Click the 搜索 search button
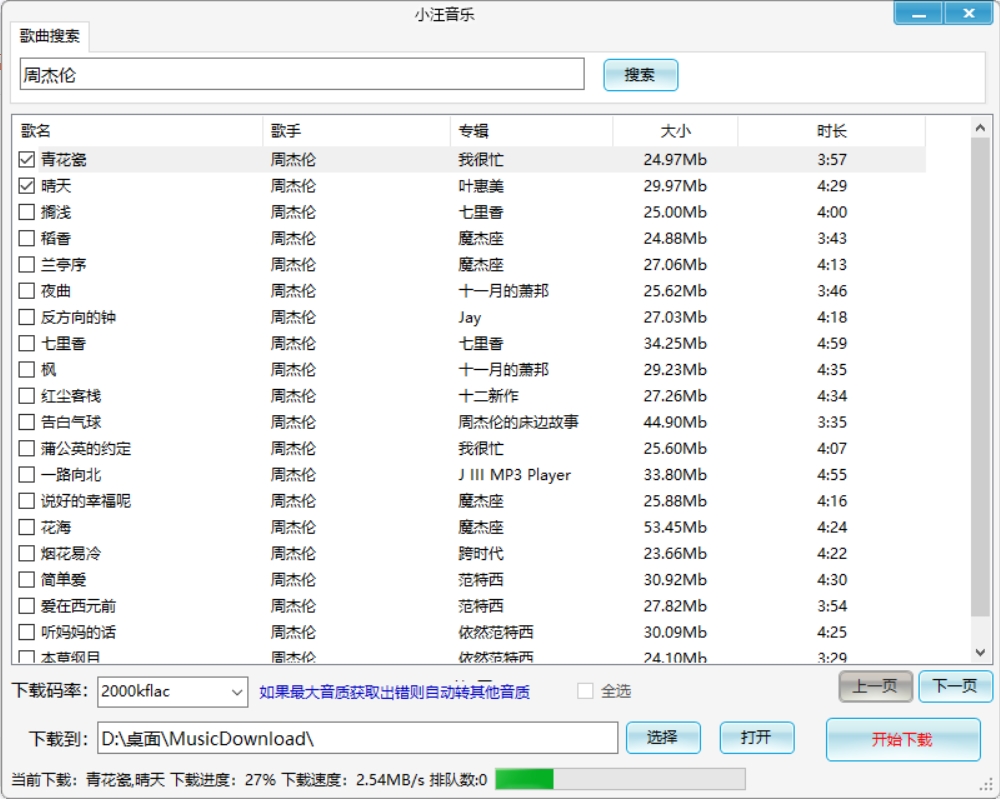Screen dimensions: 1000x799 [640, 75]
